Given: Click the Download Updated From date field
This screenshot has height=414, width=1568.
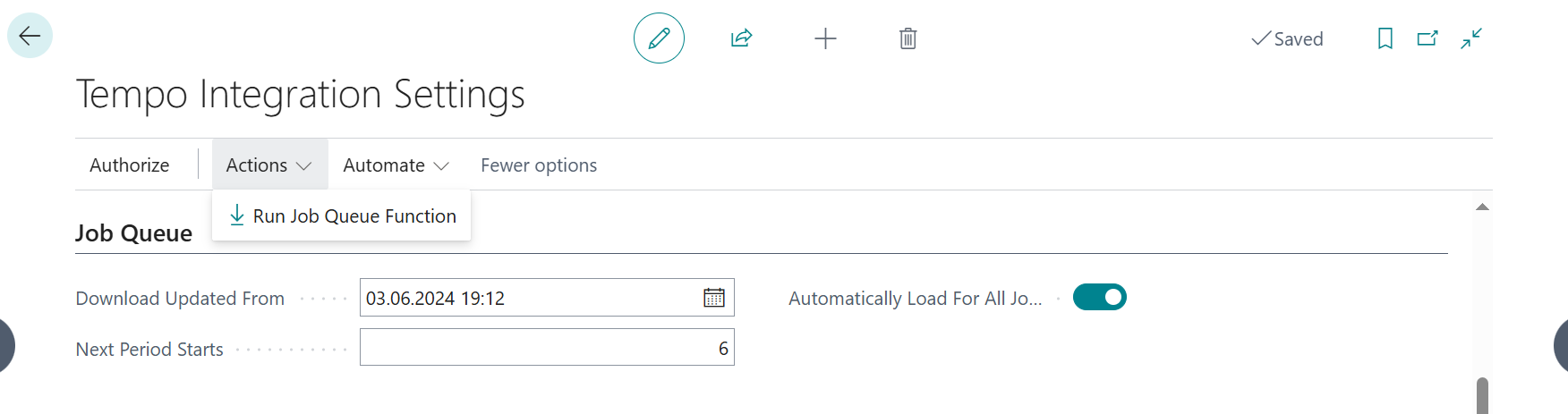Looking at the screenshot, I should tap(528, 298).
